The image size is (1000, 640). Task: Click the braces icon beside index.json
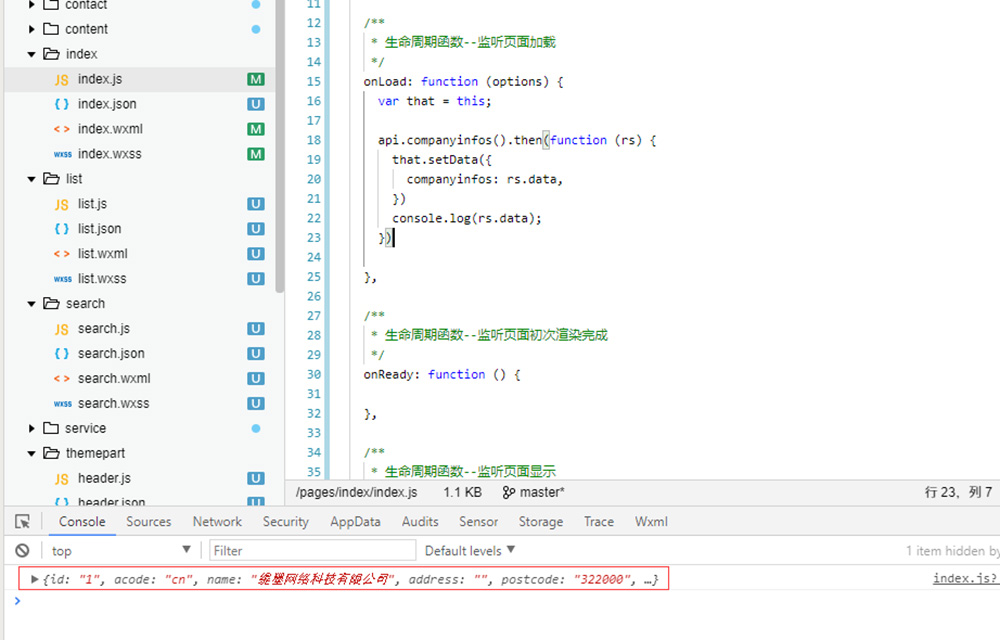pyautogui.click(x=62, y=104)
